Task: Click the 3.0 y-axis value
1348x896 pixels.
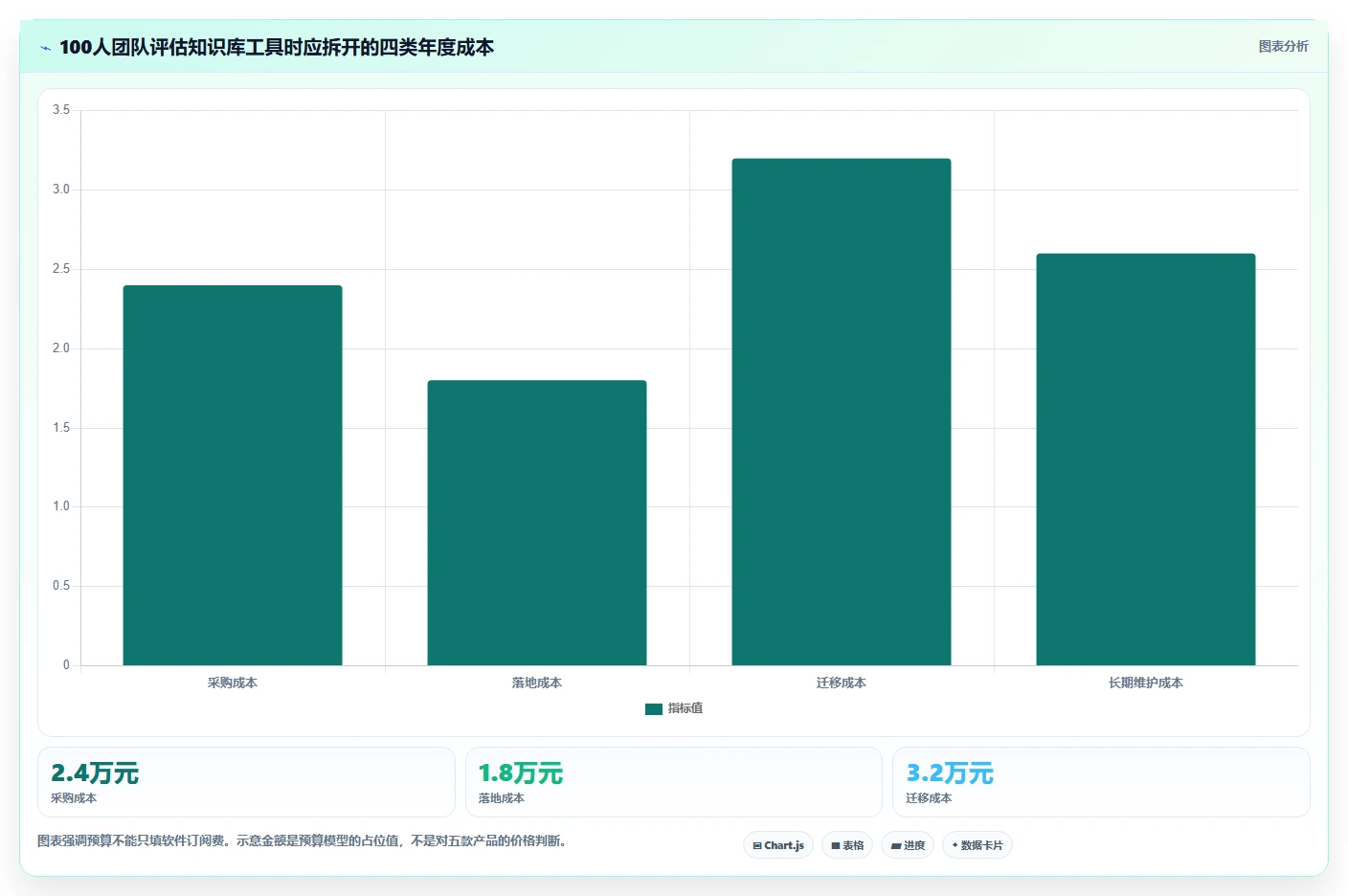Action: pyautogui.click(x=61, y=190)
